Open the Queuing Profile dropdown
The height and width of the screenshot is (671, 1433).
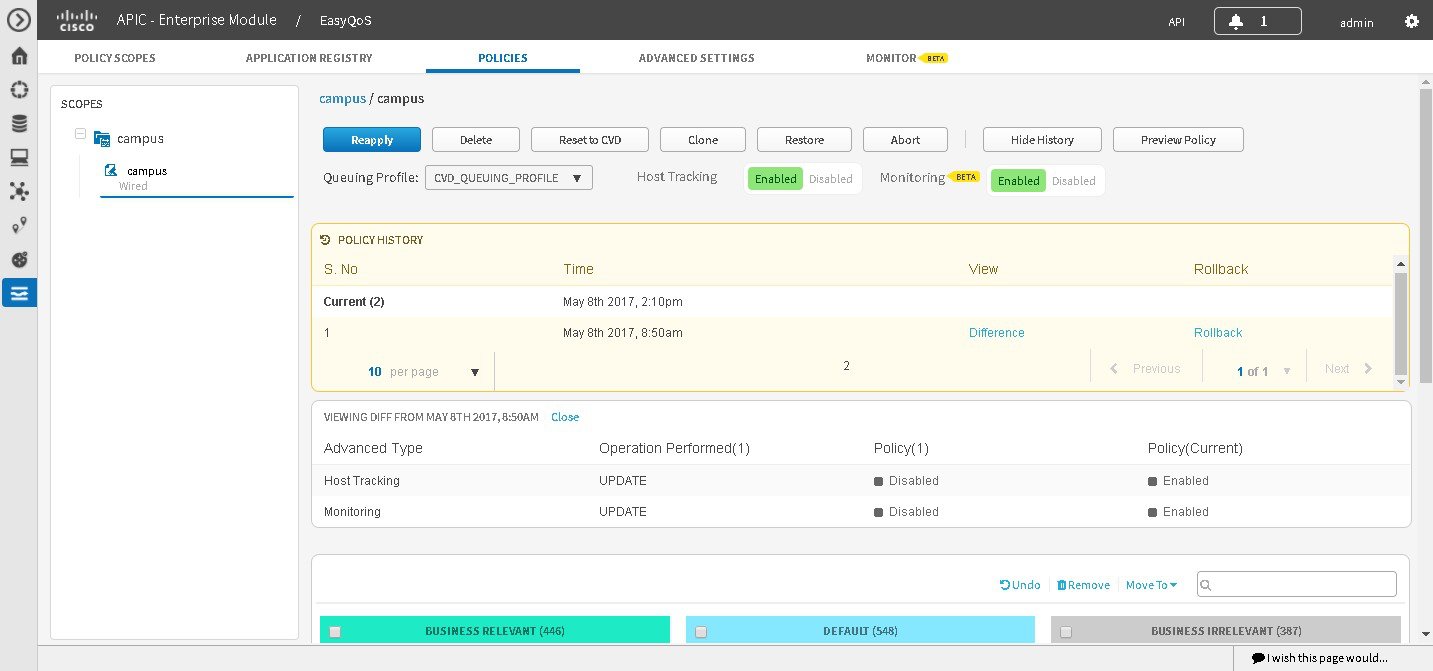tap(508, 176)
